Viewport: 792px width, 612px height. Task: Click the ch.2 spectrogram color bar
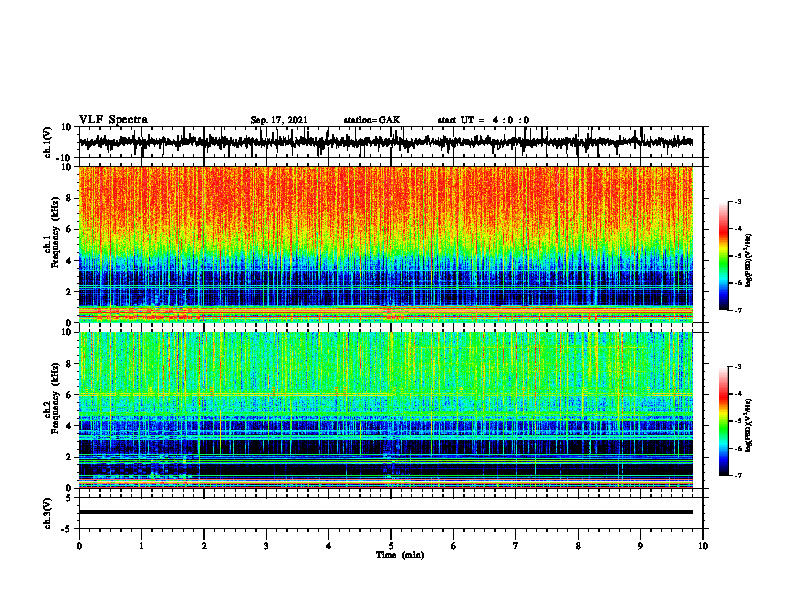[x=723, y=421]
